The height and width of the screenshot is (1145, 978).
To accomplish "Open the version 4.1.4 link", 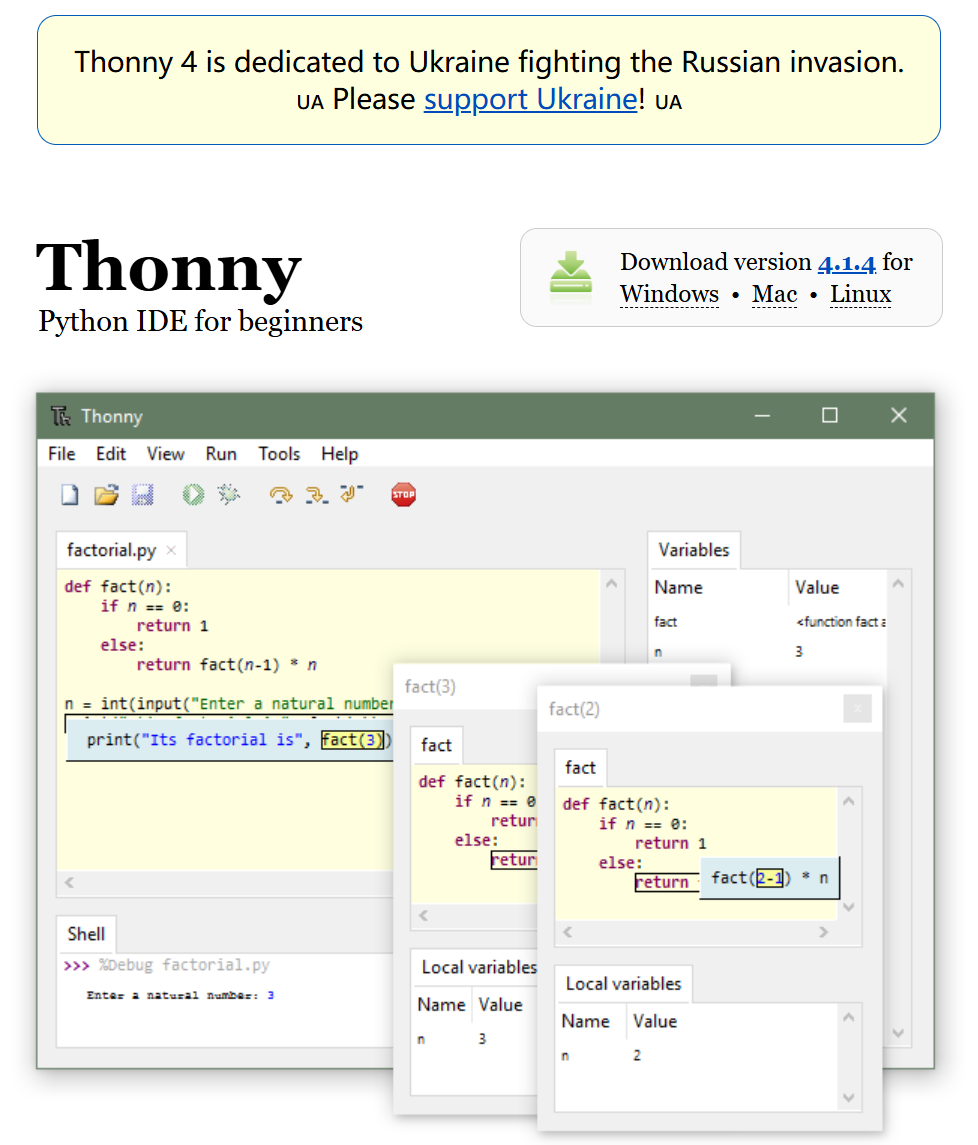I will tap(847, 262).
